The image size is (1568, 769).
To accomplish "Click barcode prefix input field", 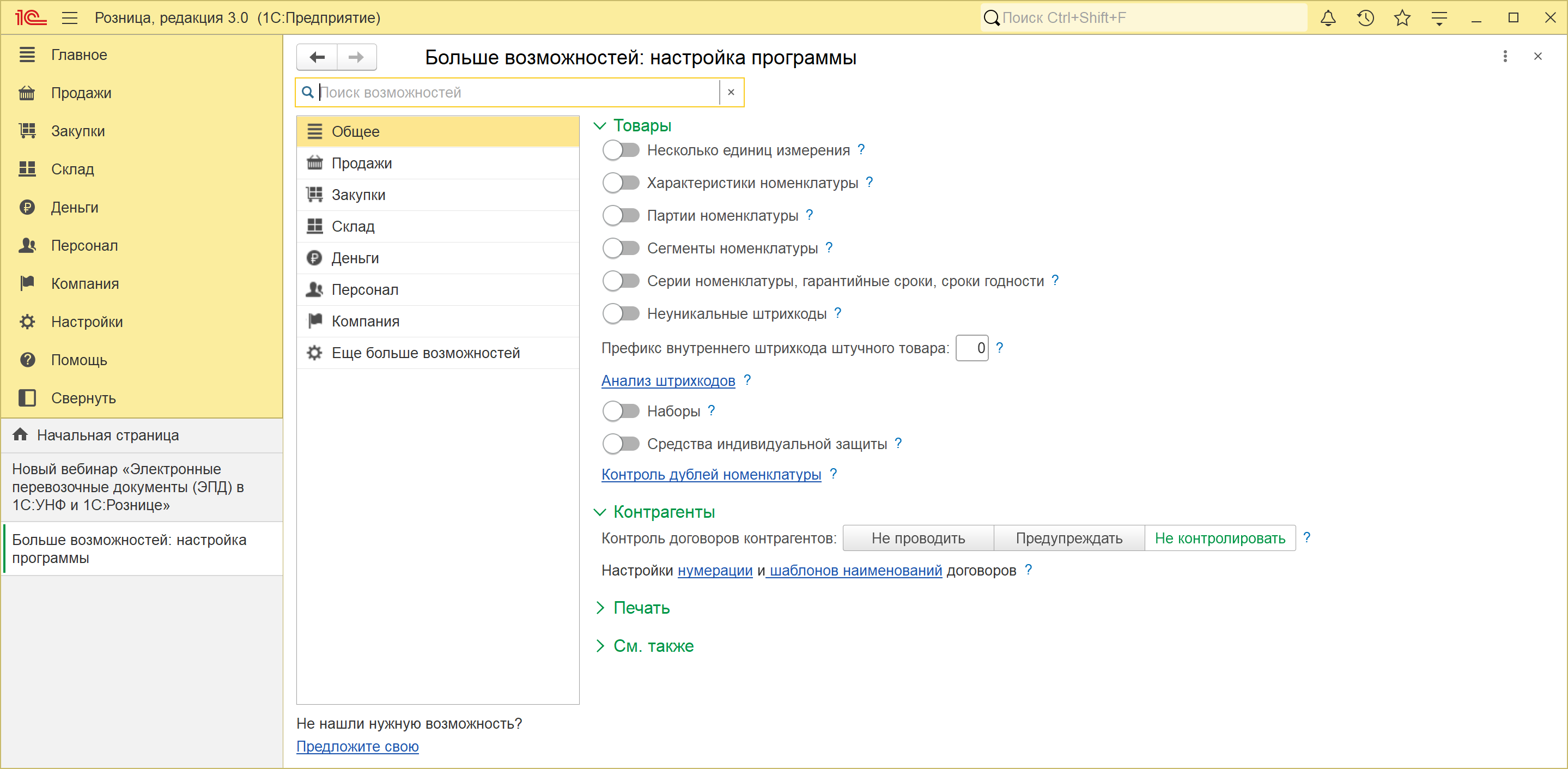I will click(x=971, y=348).
